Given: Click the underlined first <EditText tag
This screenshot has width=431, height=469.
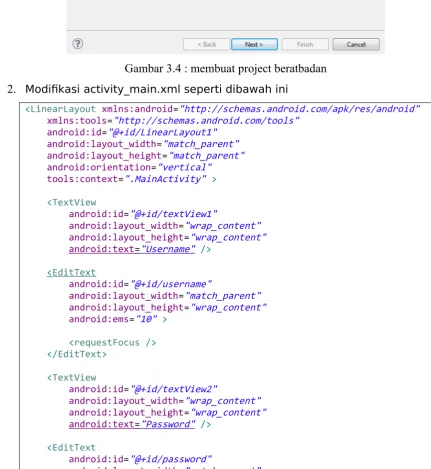Looking at the screenshot, I should (71, 273).
